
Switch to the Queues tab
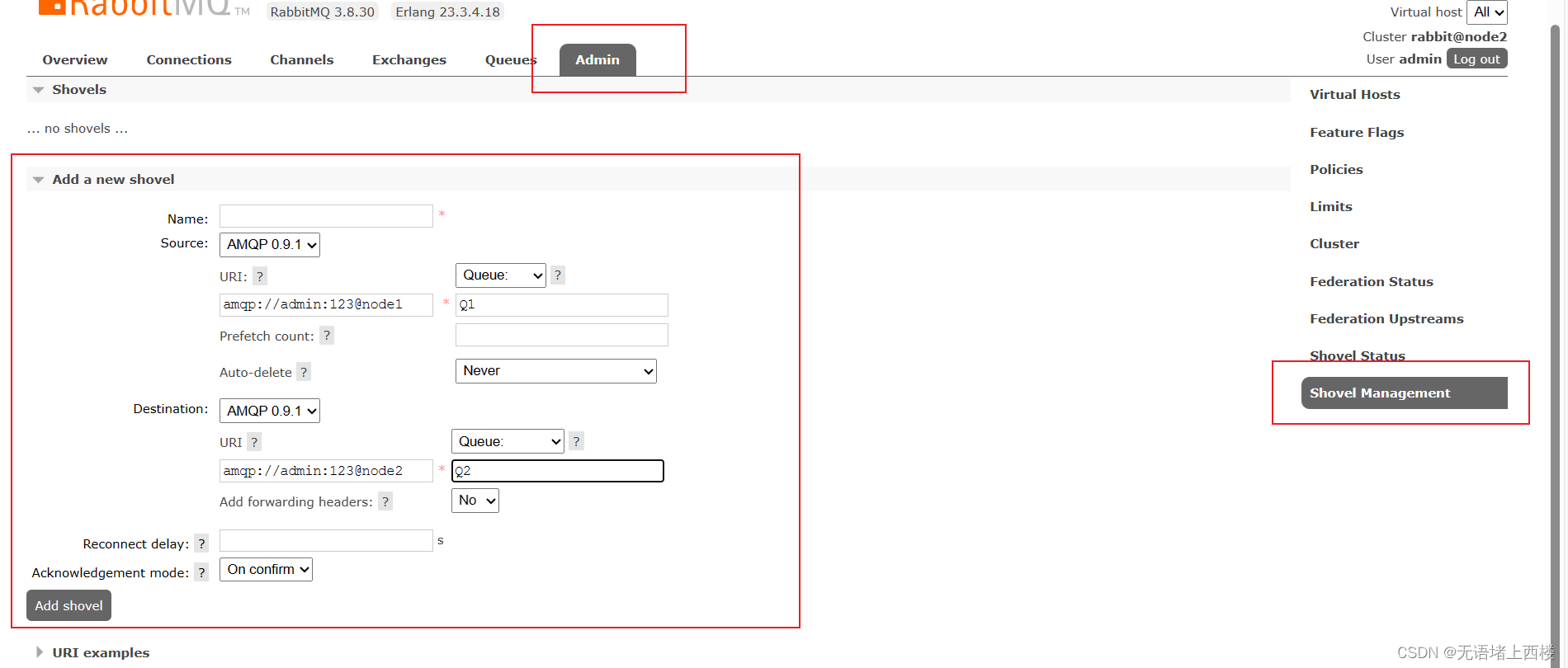511,59
